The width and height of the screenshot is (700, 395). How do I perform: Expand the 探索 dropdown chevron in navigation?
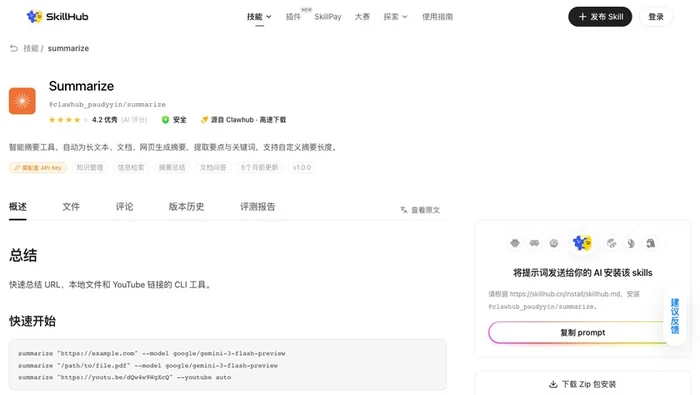(x=405, y=17)
